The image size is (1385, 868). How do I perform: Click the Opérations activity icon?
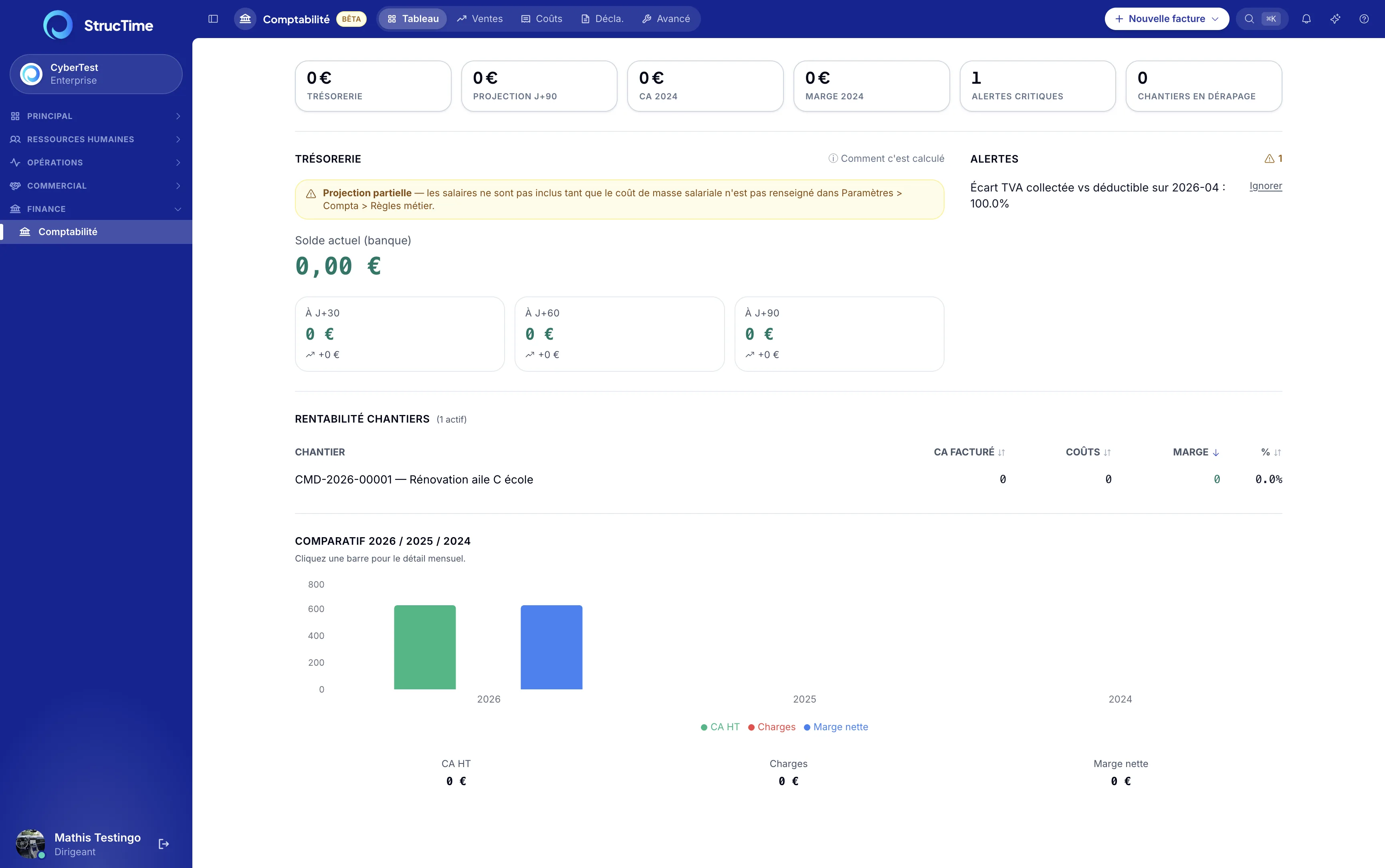click(16, 163)
